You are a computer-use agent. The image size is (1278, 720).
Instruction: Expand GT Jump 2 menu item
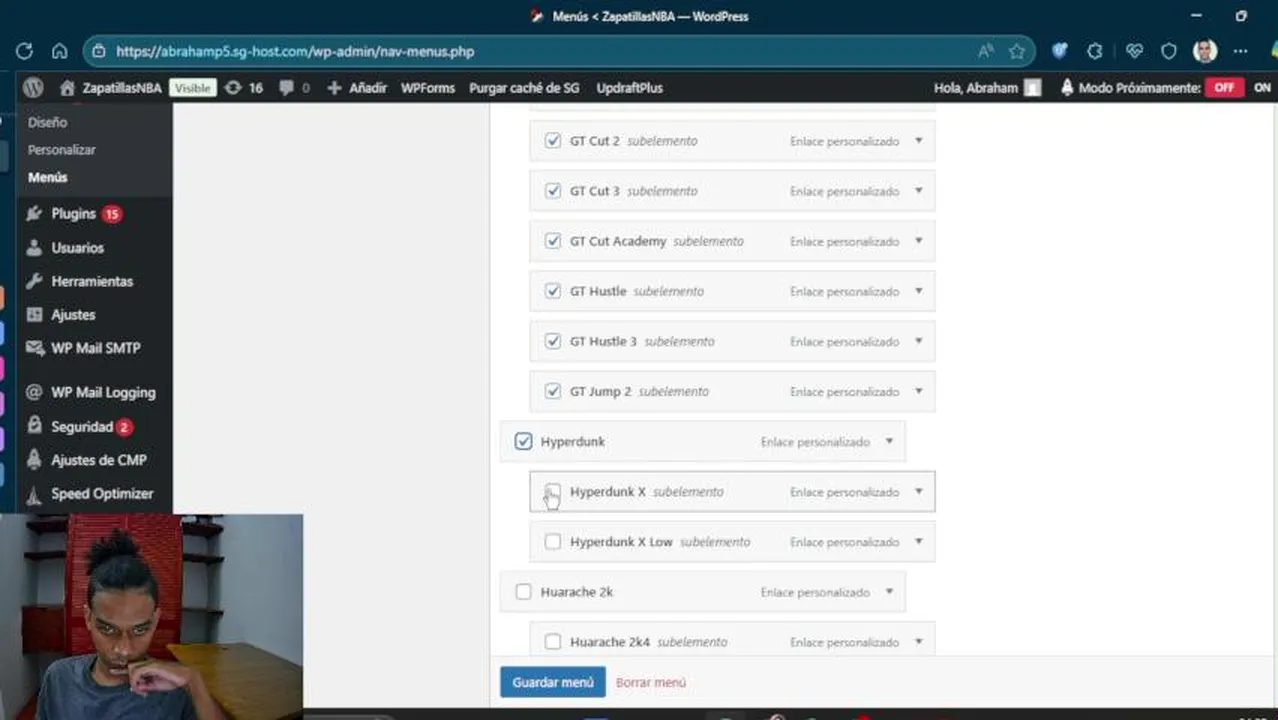click(x=919, y=391)
